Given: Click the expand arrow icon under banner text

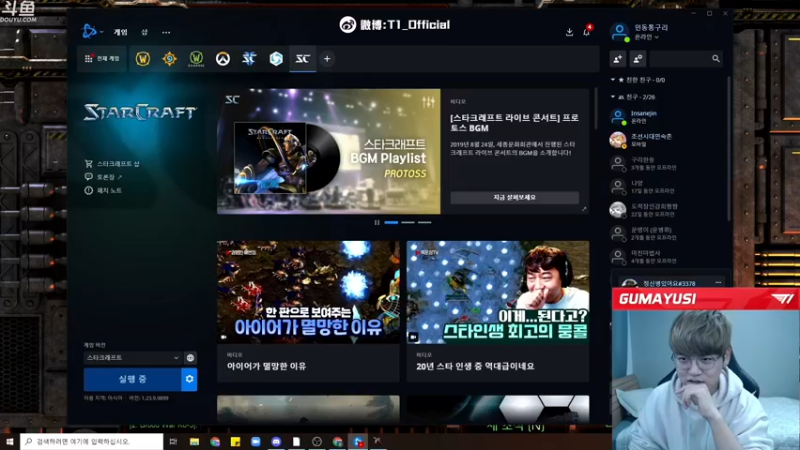Looking at the screenshot, I should point(584,209).
